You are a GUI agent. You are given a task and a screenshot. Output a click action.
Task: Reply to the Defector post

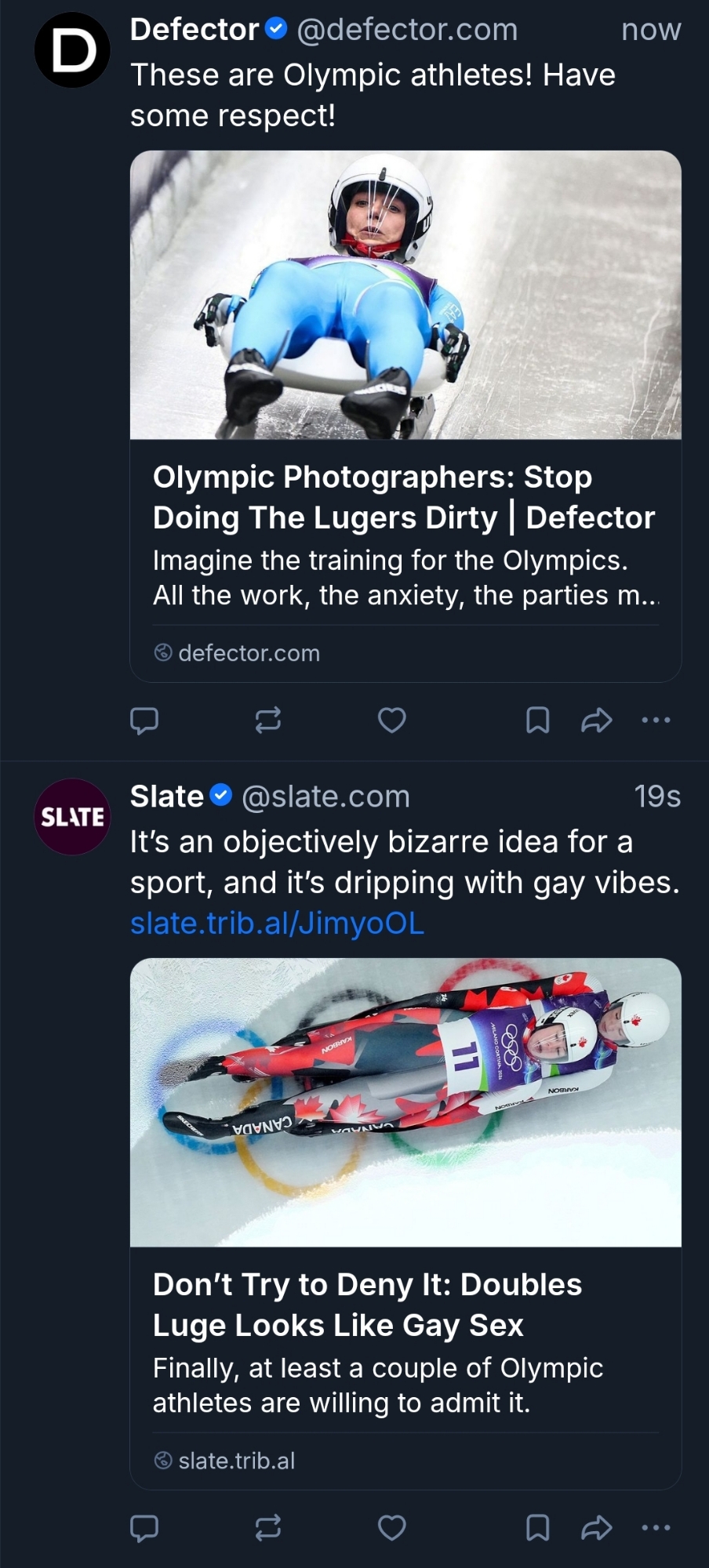click(144, 720)
